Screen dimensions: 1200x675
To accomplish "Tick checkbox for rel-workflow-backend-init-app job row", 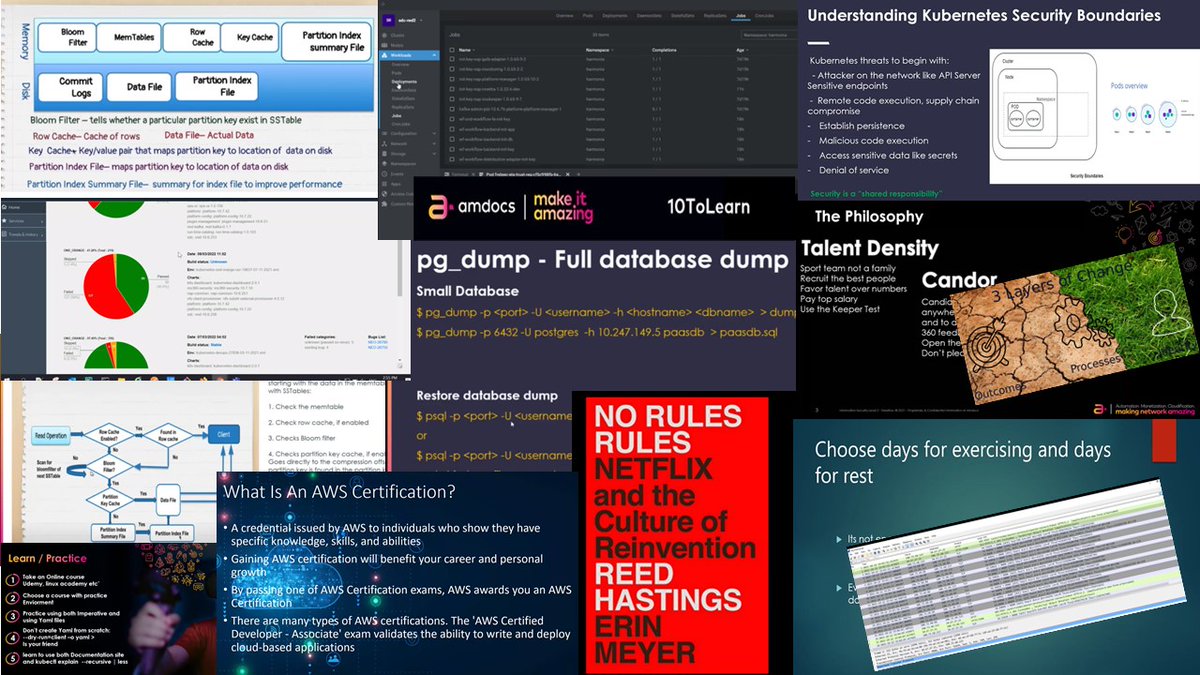I will click(452, 129).
